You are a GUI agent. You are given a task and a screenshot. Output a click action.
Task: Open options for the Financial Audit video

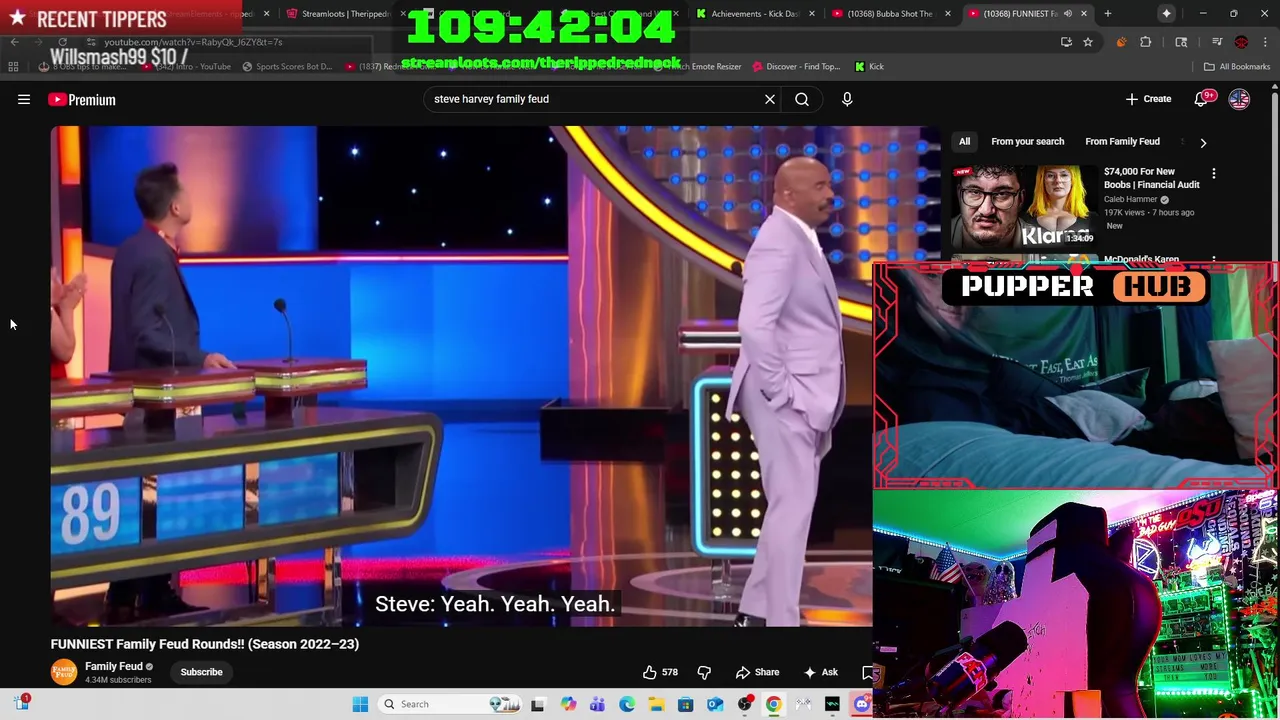click(x=1214, y=174)
